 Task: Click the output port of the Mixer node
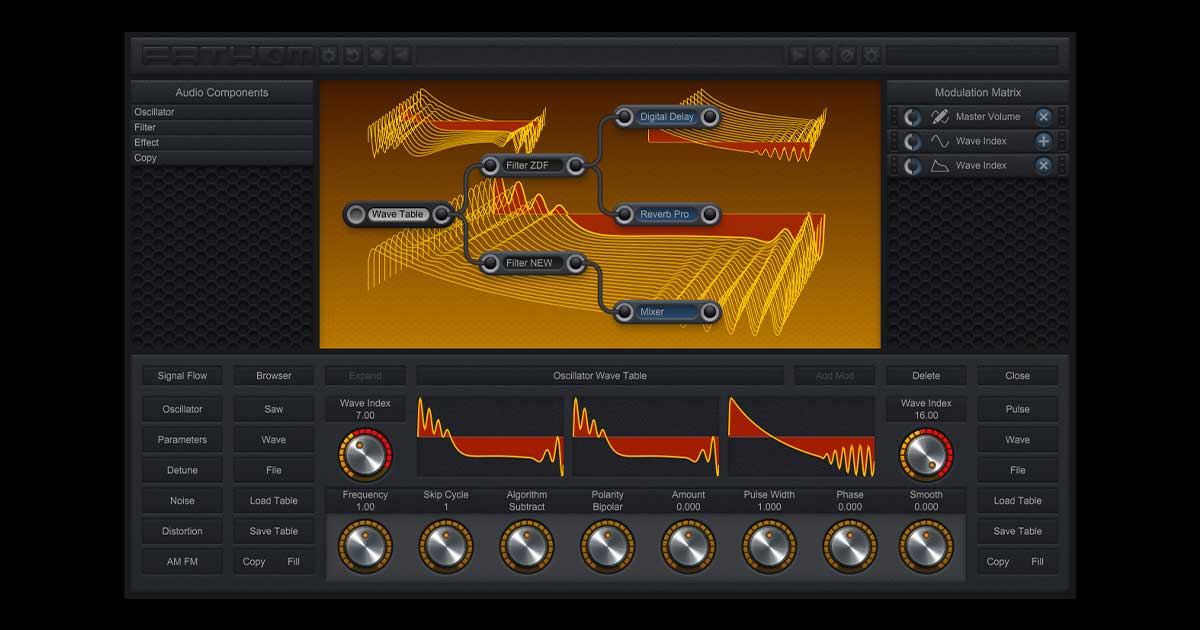click(710, 312)
